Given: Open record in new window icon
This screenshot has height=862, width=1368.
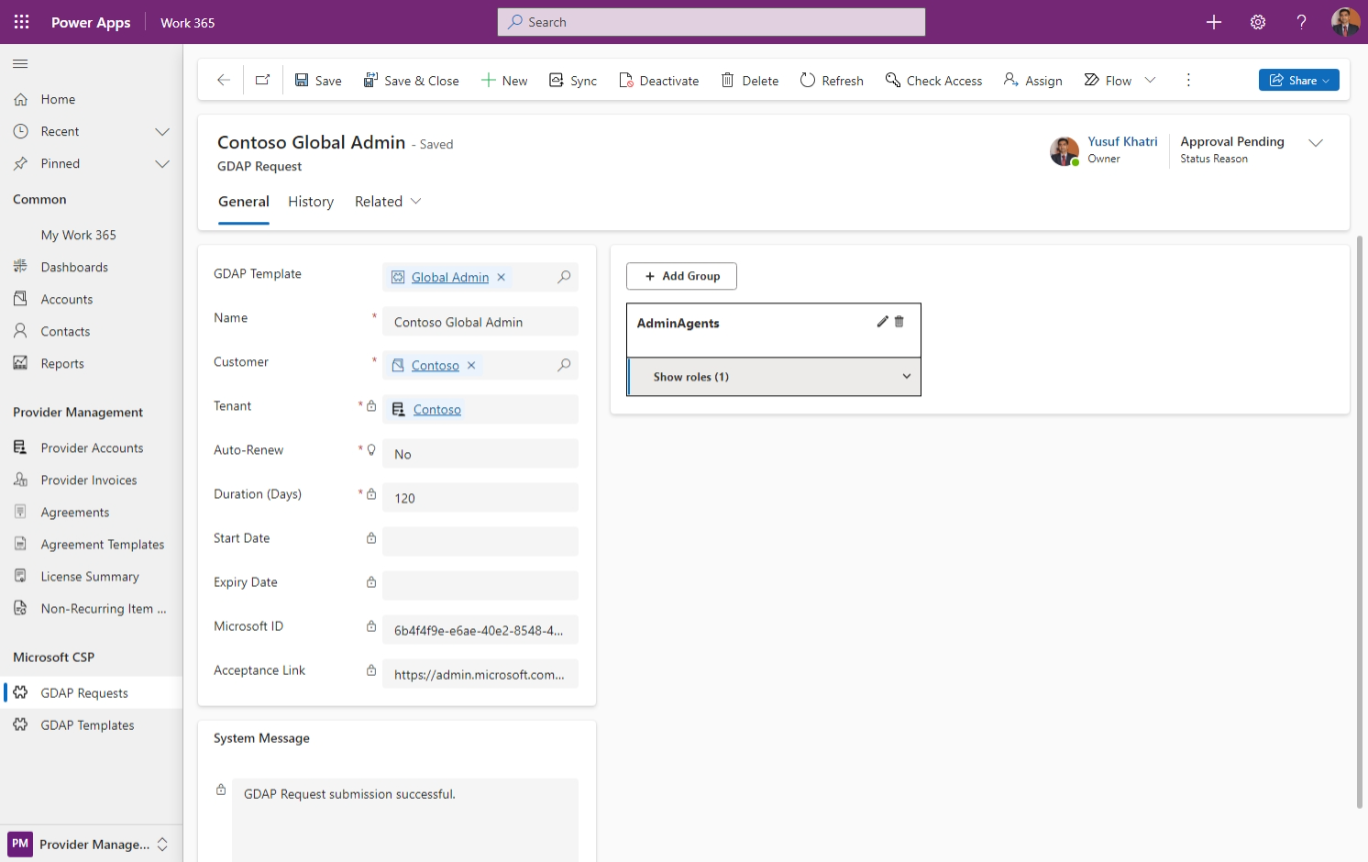Looking at the screenshot, I should 262,80.
